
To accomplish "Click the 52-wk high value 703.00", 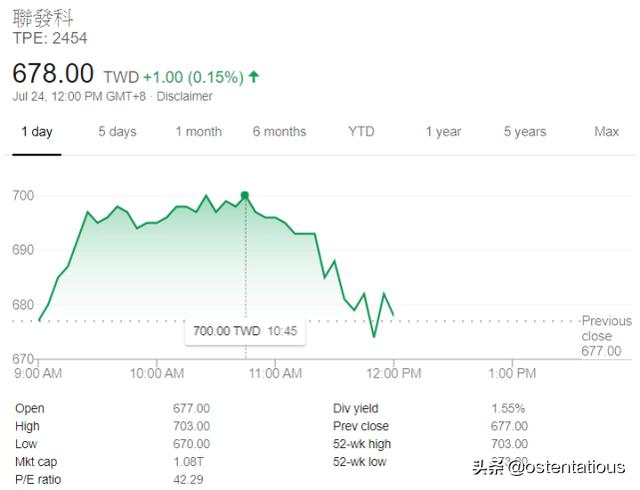I will pyautogui.click(x=509, y=444).
